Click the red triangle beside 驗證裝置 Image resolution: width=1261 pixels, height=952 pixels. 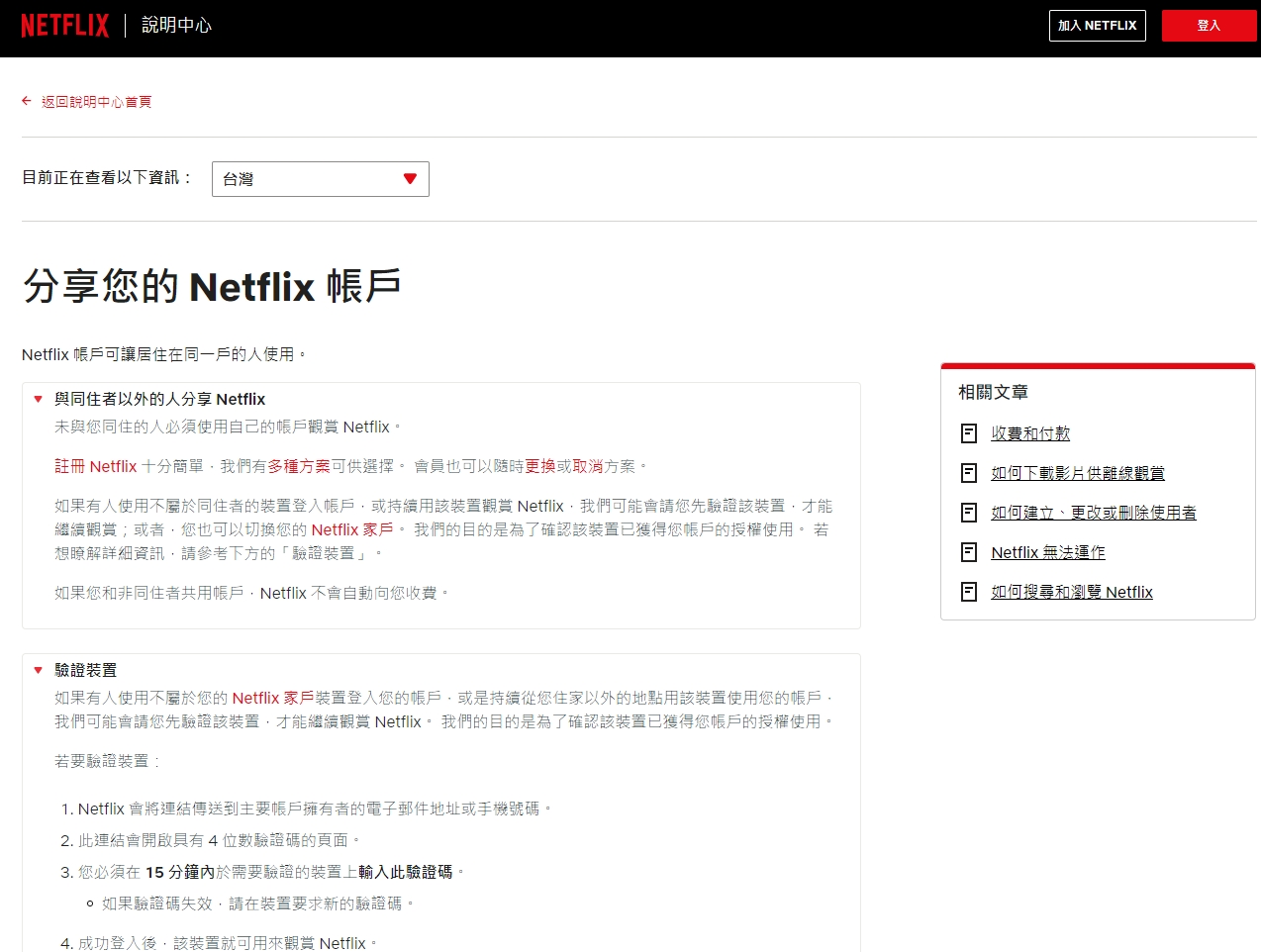coord(38,670)
